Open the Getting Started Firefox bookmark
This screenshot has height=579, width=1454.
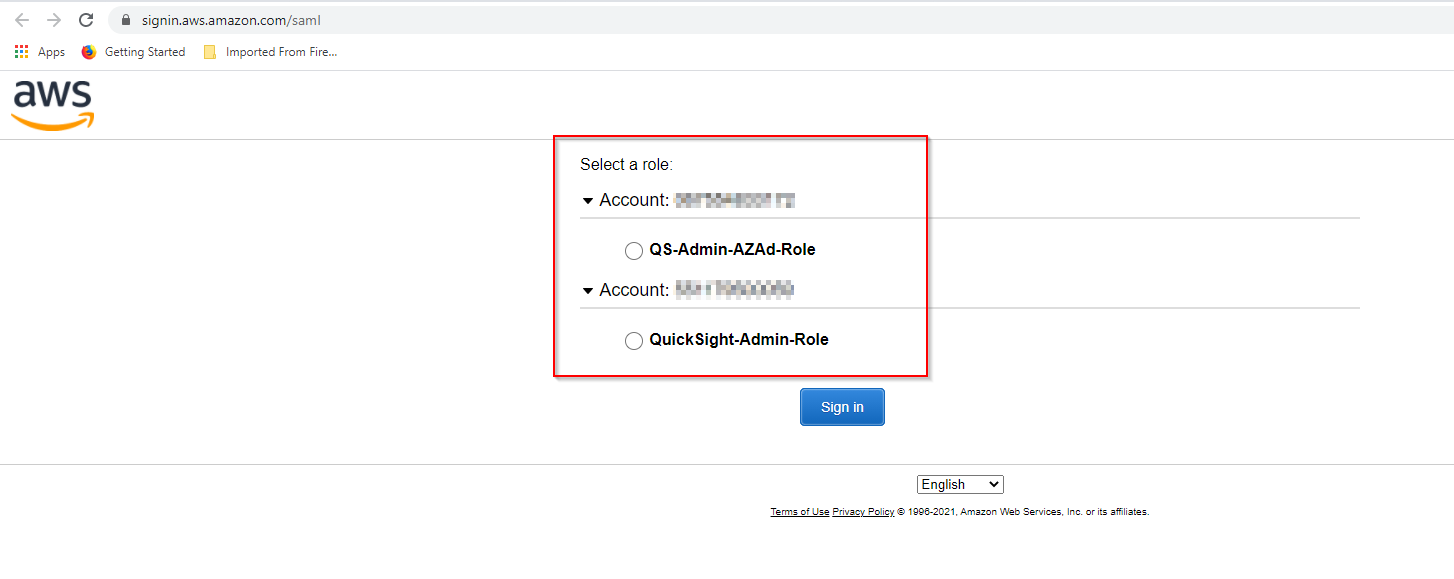(x=133, y=52)
